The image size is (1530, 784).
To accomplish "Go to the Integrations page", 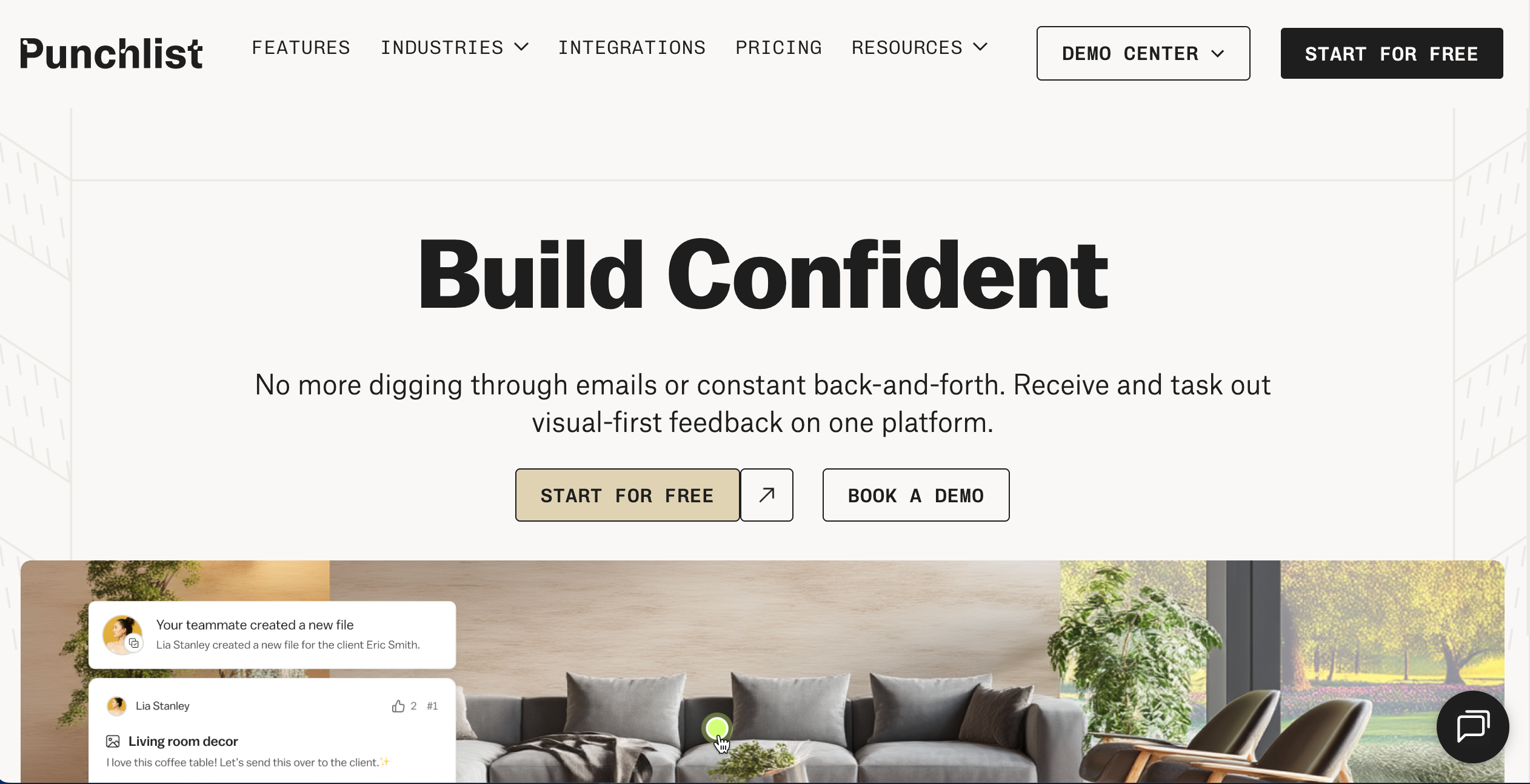I will point(632,47).
